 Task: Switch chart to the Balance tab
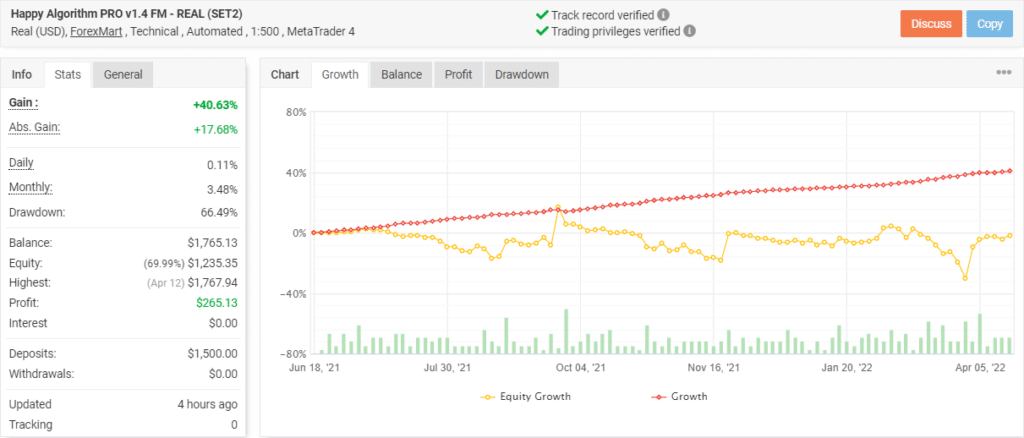coord(401,74)
